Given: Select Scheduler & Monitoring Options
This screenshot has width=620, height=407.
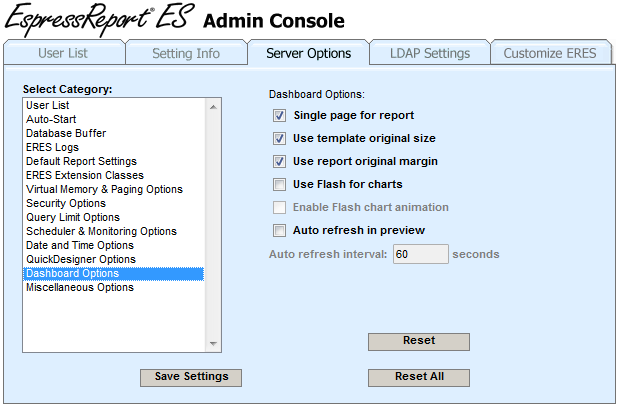Looking at the screenshot, I should click(x=113, y=231).
